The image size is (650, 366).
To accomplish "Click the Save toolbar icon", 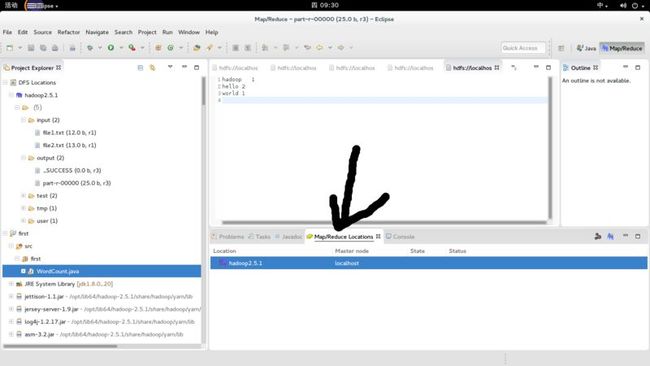I will pos(31,48).
